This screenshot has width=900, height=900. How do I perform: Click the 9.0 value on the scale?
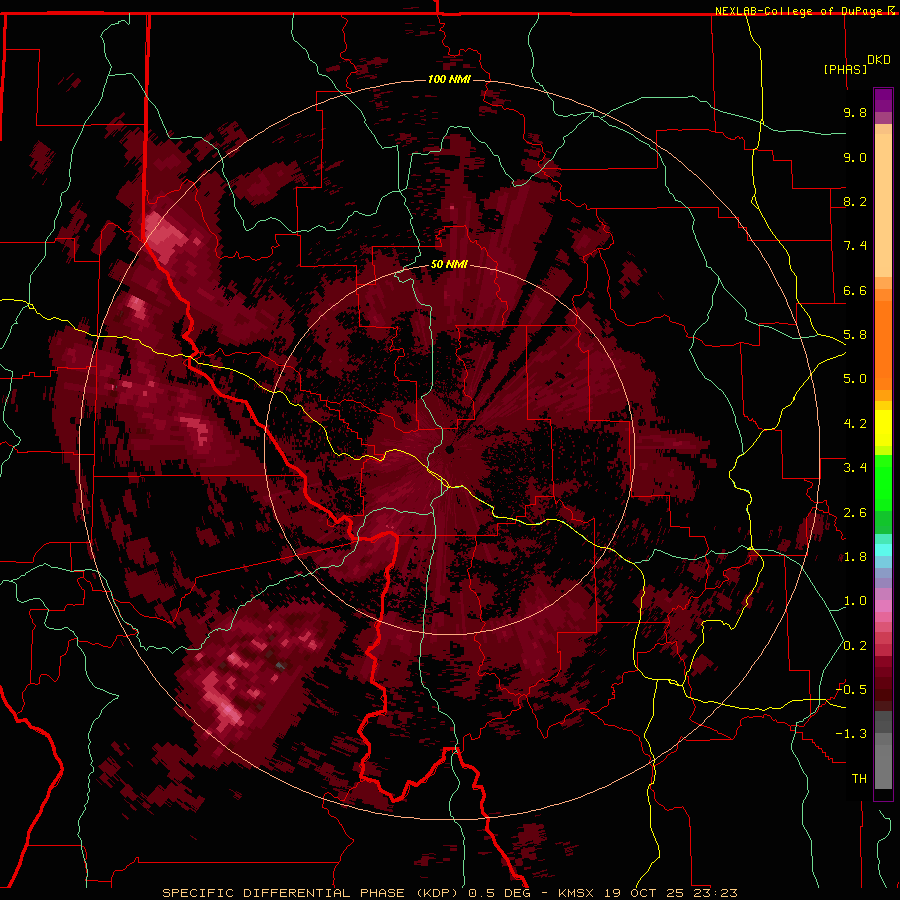click(855, 157)
